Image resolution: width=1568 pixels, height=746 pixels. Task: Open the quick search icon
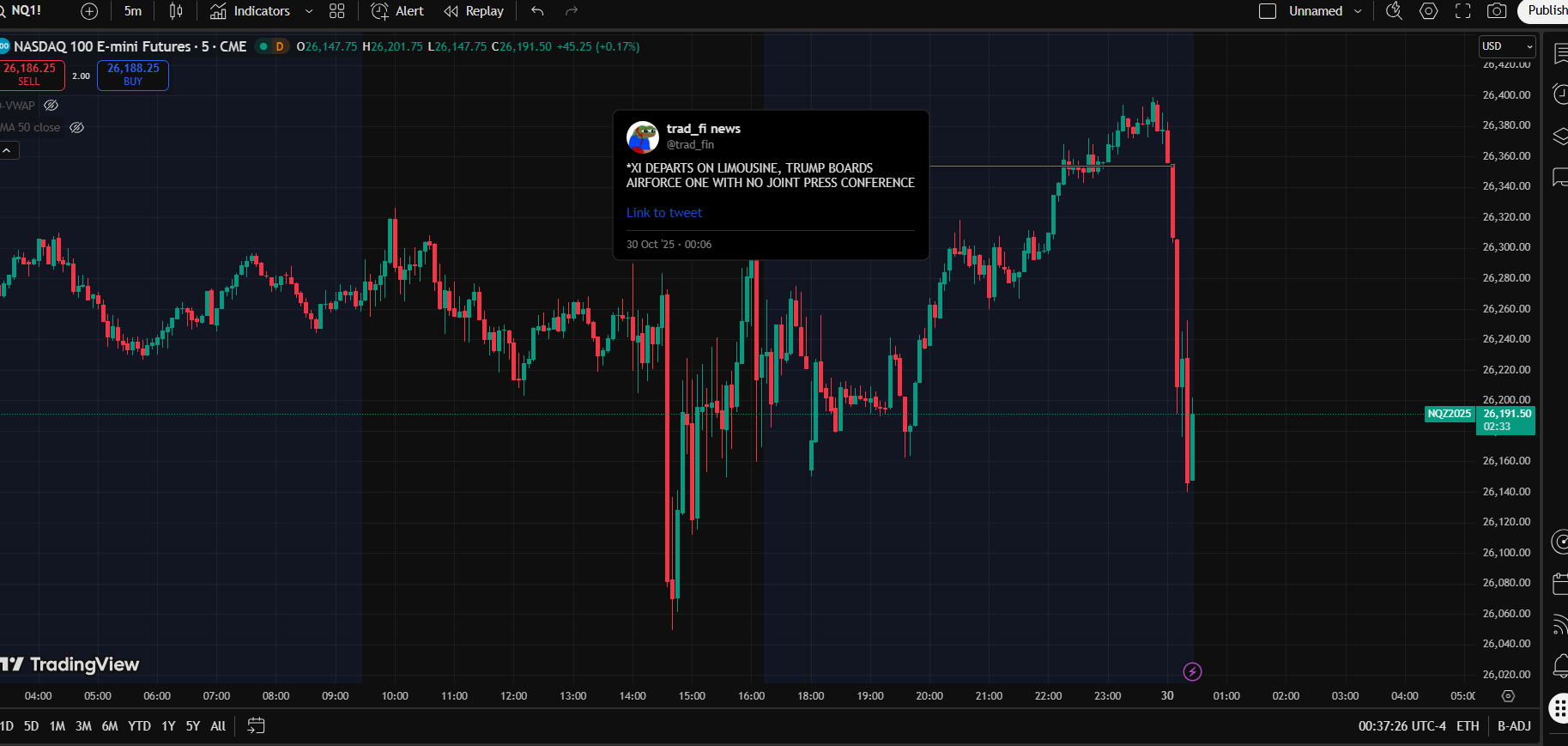coord(1395,11)
